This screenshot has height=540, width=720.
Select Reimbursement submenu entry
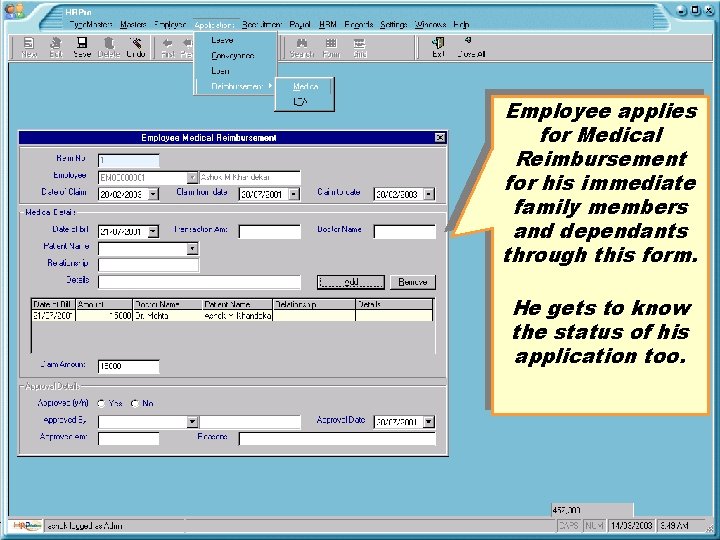(236, 86)
